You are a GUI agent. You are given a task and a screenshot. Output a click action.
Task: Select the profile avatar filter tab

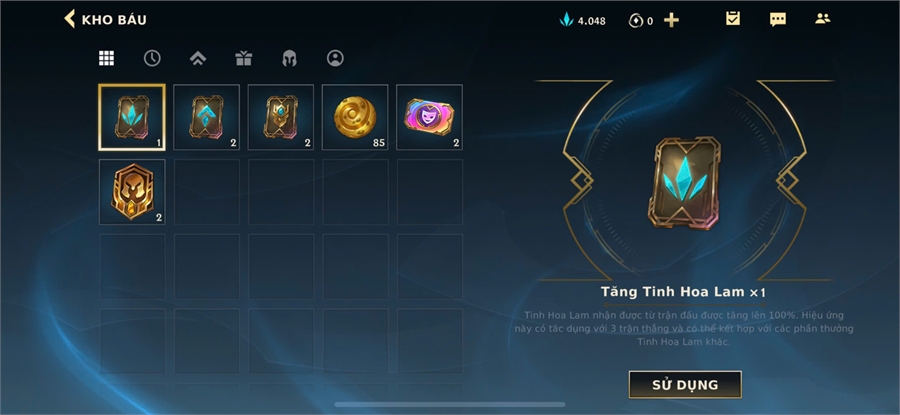pos(335,58)
